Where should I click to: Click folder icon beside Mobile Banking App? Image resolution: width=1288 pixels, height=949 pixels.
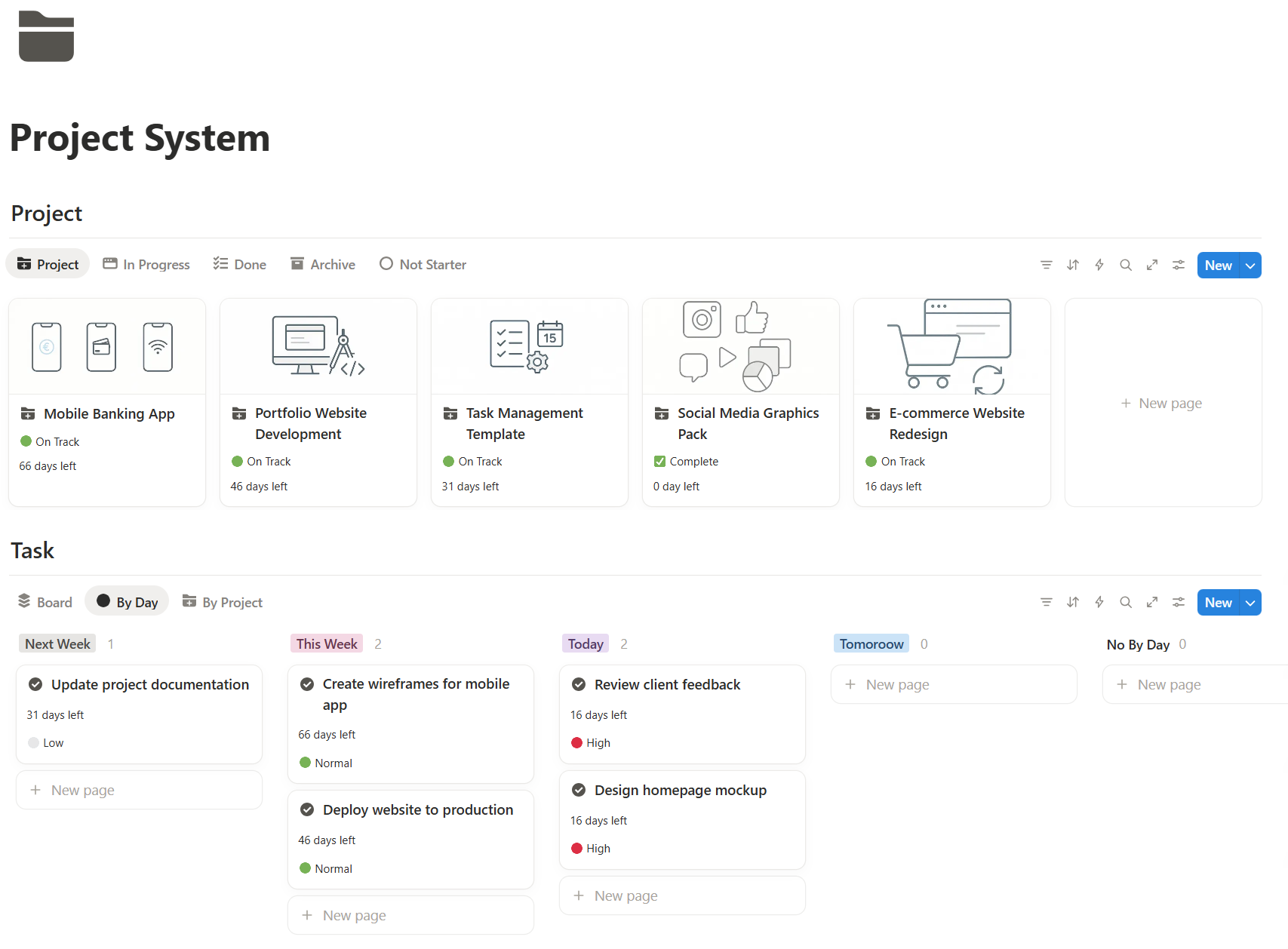coord(28,413)
